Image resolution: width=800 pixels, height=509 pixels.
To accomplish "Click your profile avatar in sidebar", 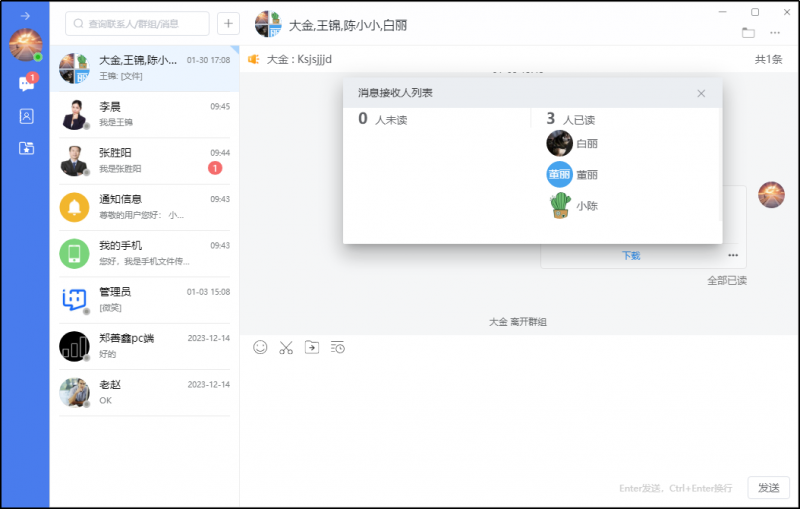I will click(25, 45).
